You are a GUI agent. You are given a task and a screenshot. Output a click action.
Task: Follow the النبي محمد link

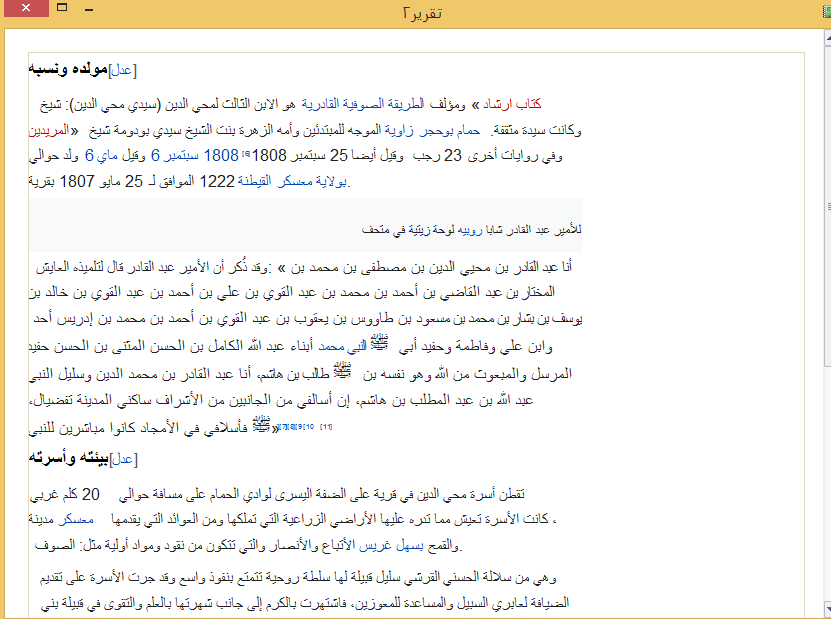(342, 347)
